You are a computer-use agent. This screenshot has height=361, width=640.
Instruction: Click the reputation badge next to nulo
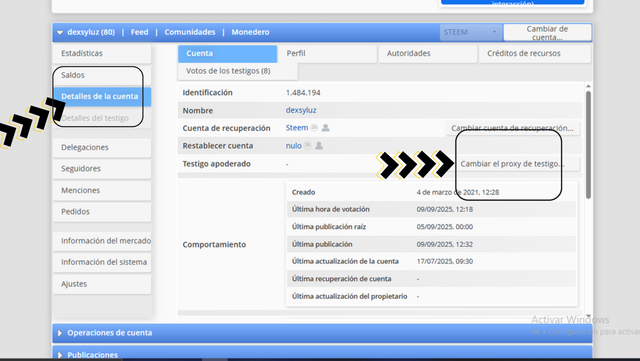(x=307, y=145)
